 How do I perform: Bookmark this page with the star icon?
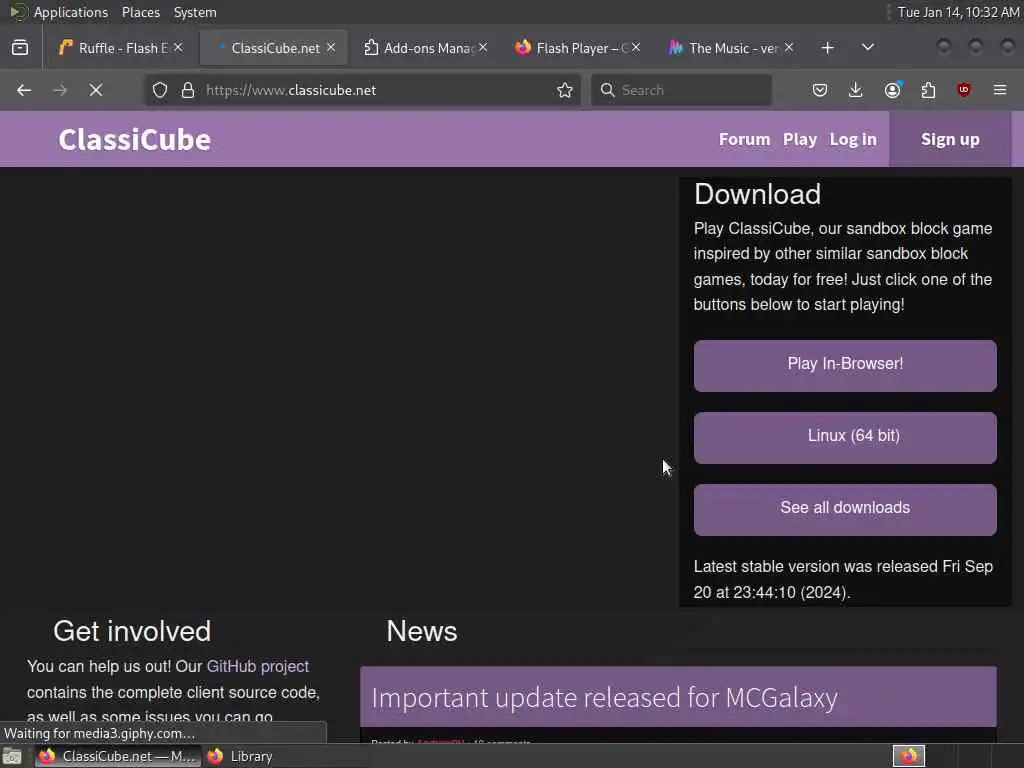(565, 90)
